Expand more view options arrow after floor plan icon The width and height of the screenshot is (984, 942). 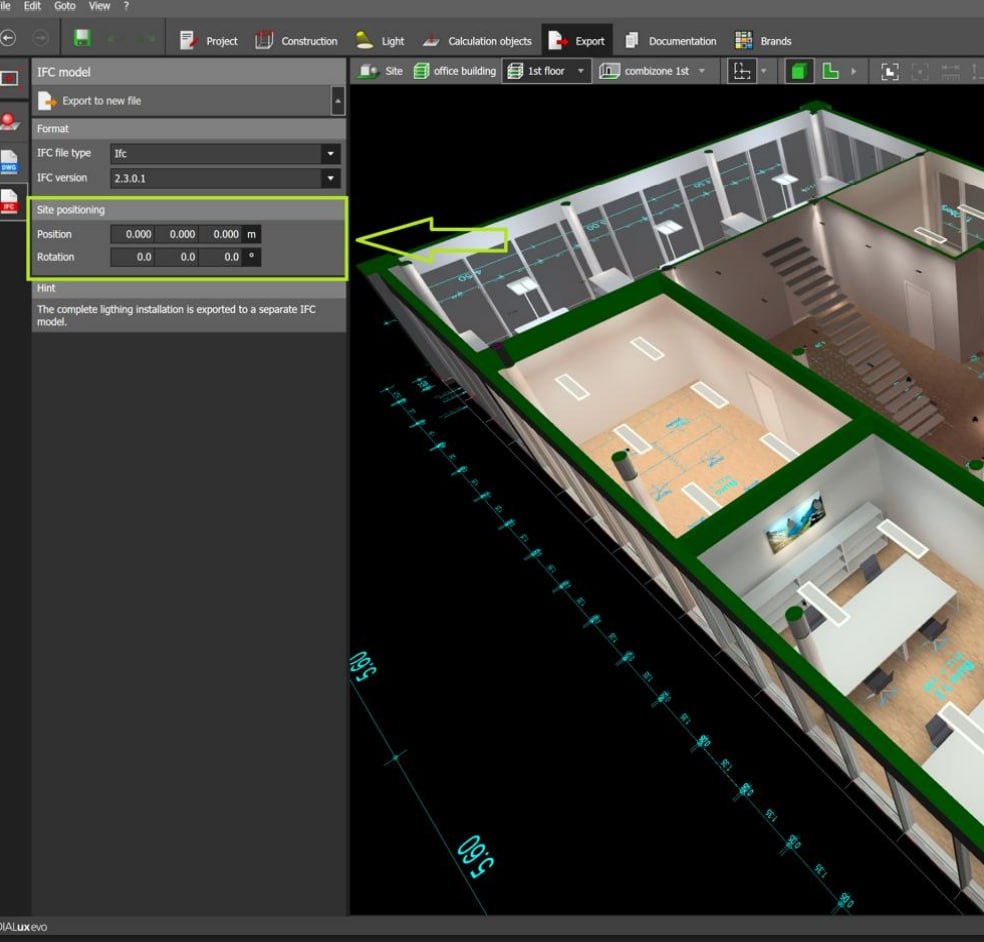click(x=853, y=72)
